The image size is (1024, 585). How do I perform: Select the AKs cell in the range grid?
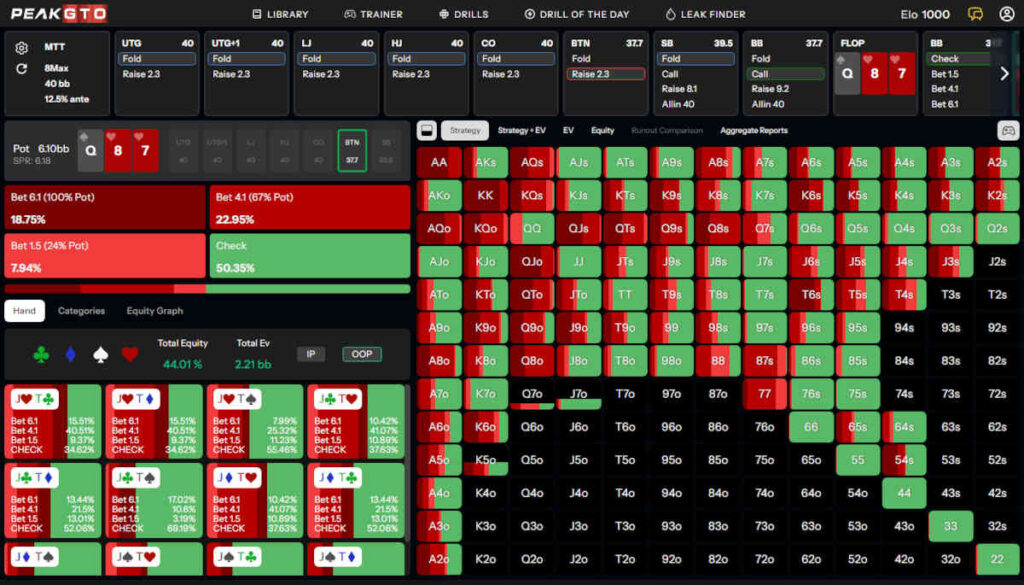tap(486, 162)
